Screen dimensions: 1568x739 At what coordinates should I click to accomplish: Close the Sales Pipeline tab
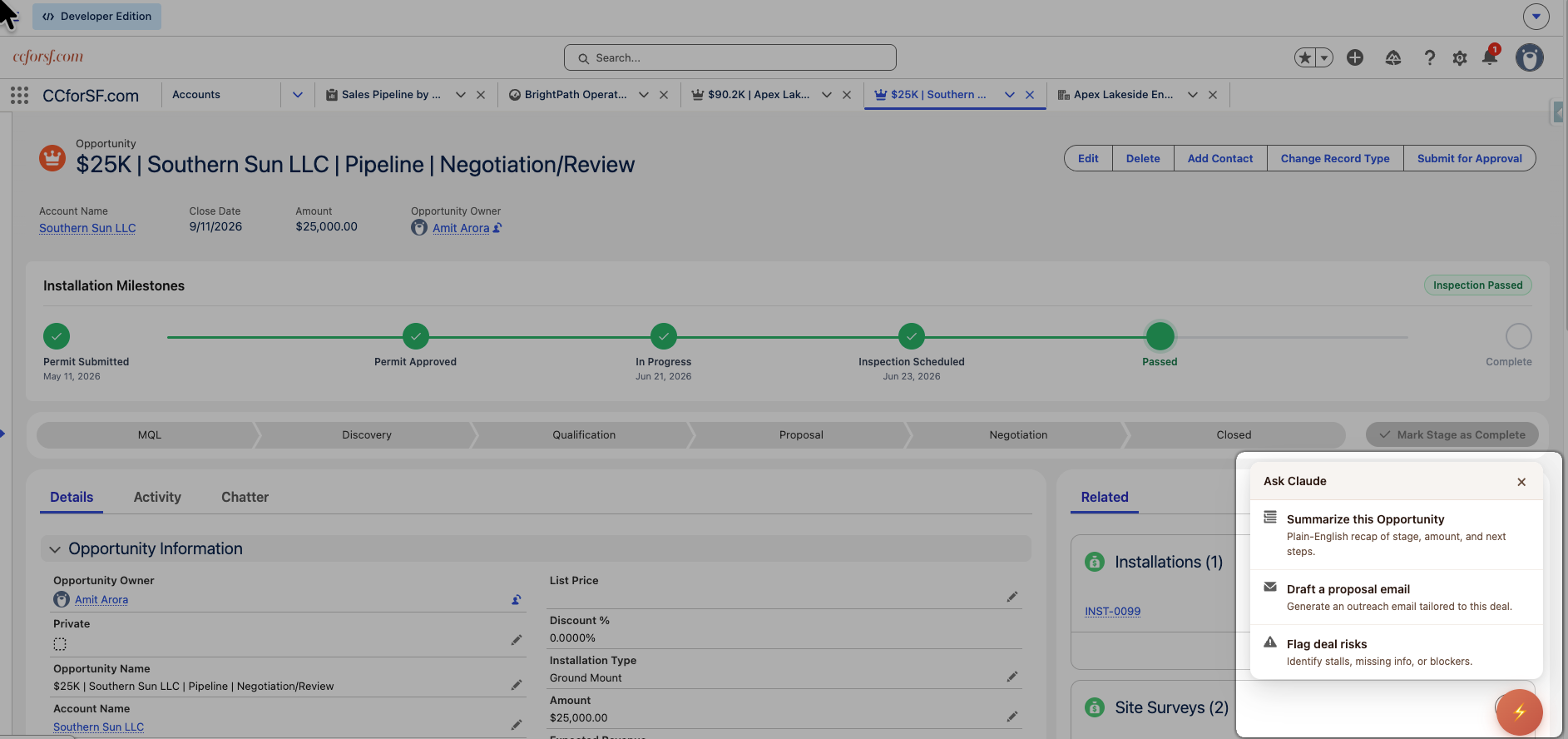tap(481, 95)
